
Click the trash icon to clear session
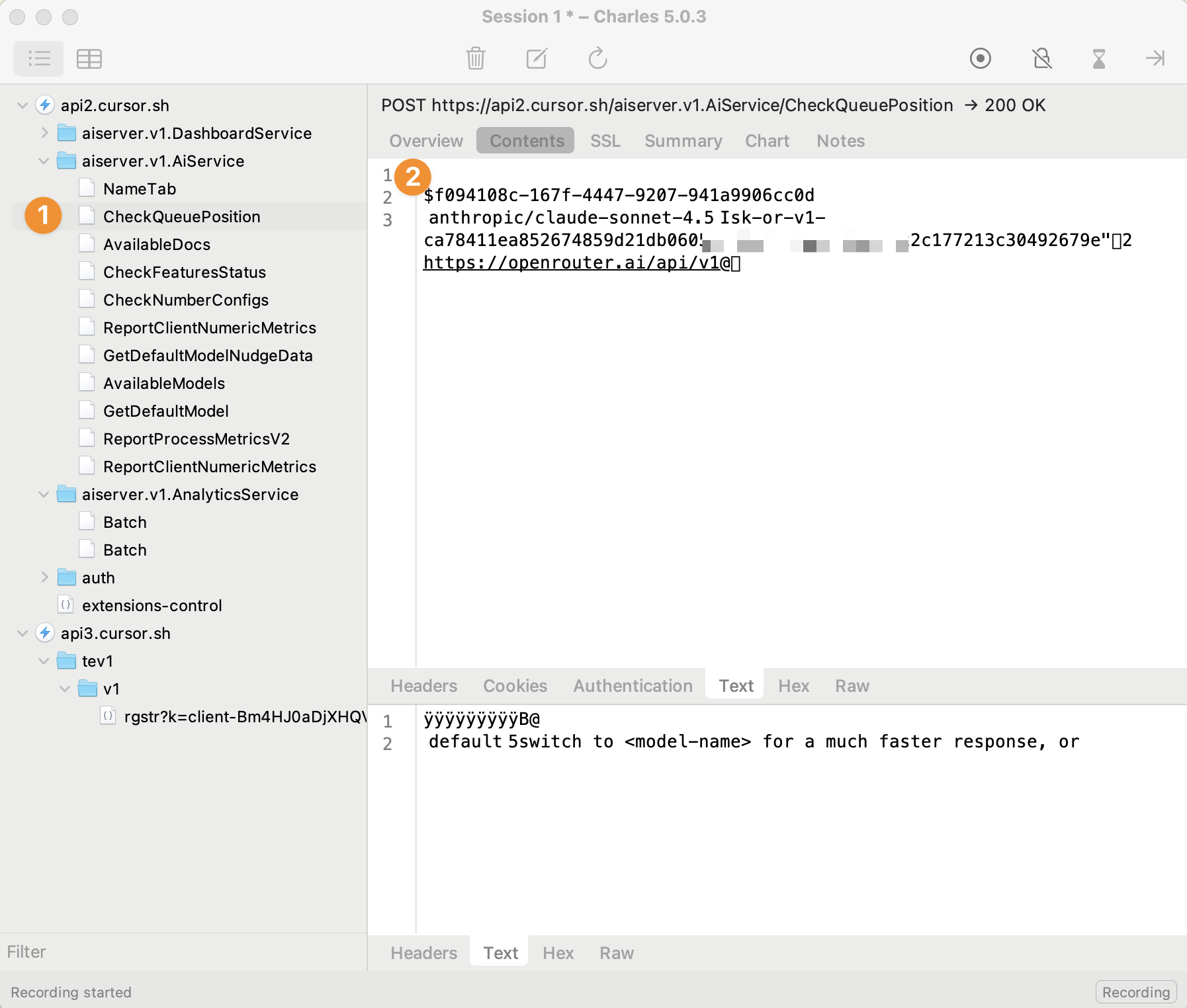click(475, 58)
